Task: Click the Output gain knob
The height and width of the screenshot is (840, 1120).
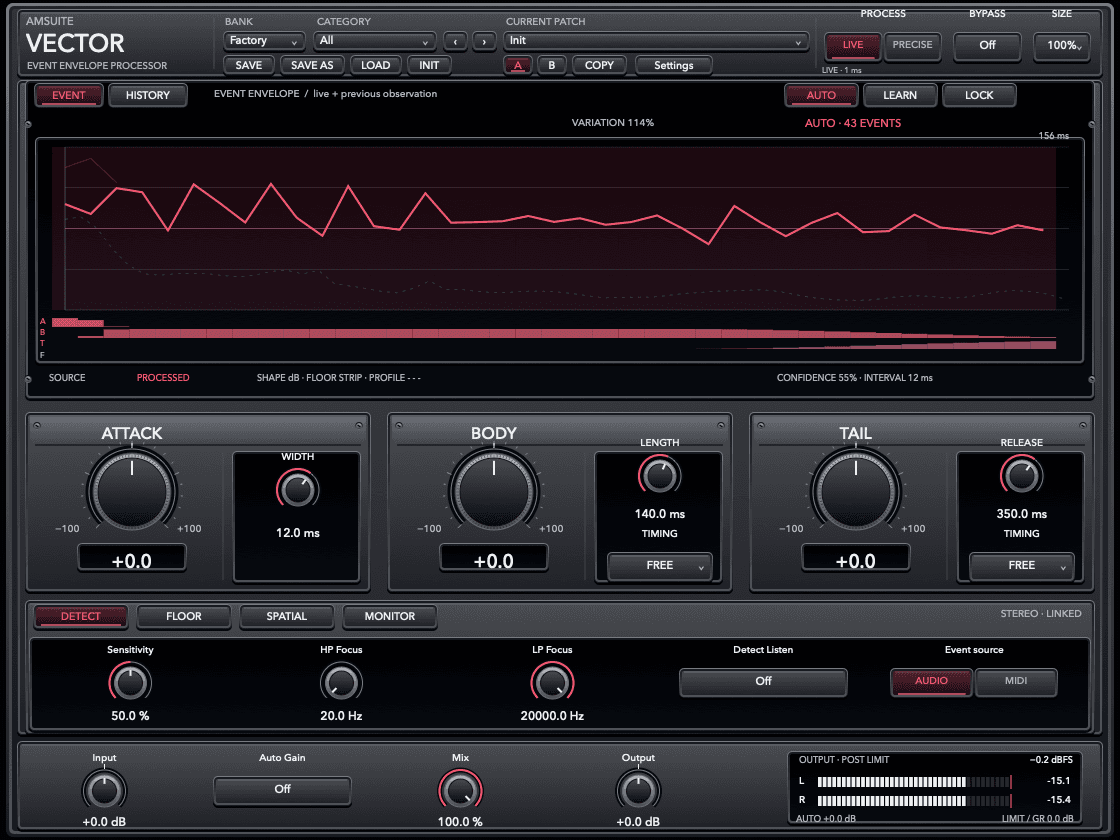Action: pos(638,791)
